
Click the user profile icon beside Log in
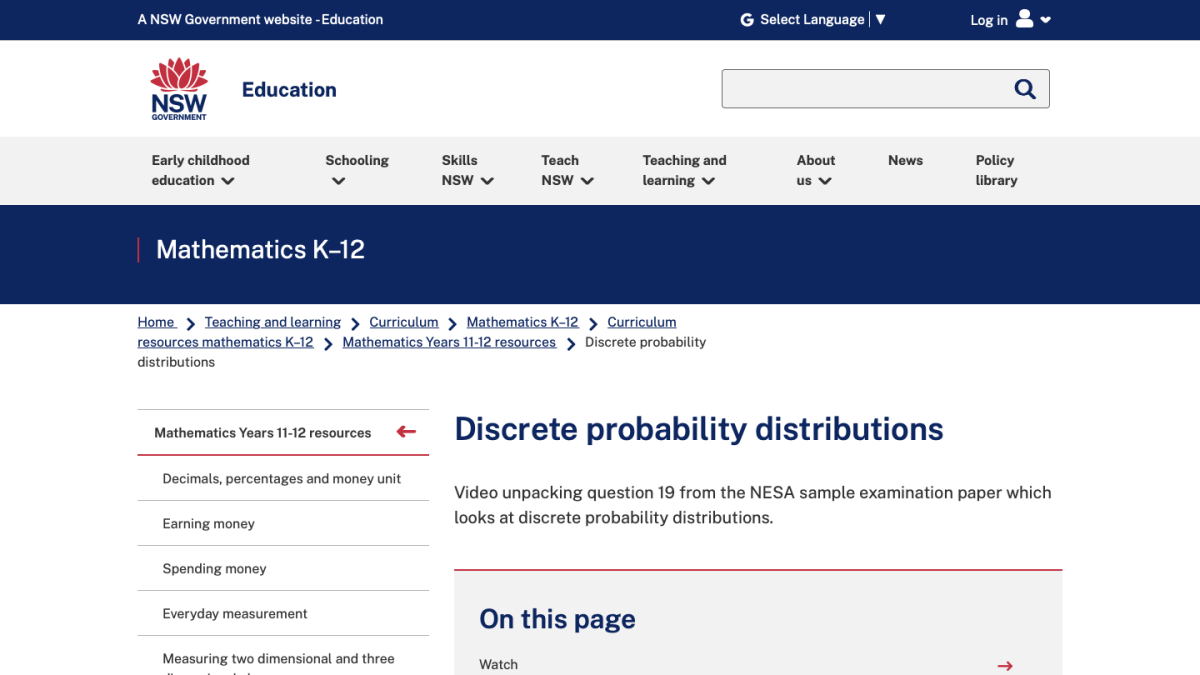coord(1023,19)
